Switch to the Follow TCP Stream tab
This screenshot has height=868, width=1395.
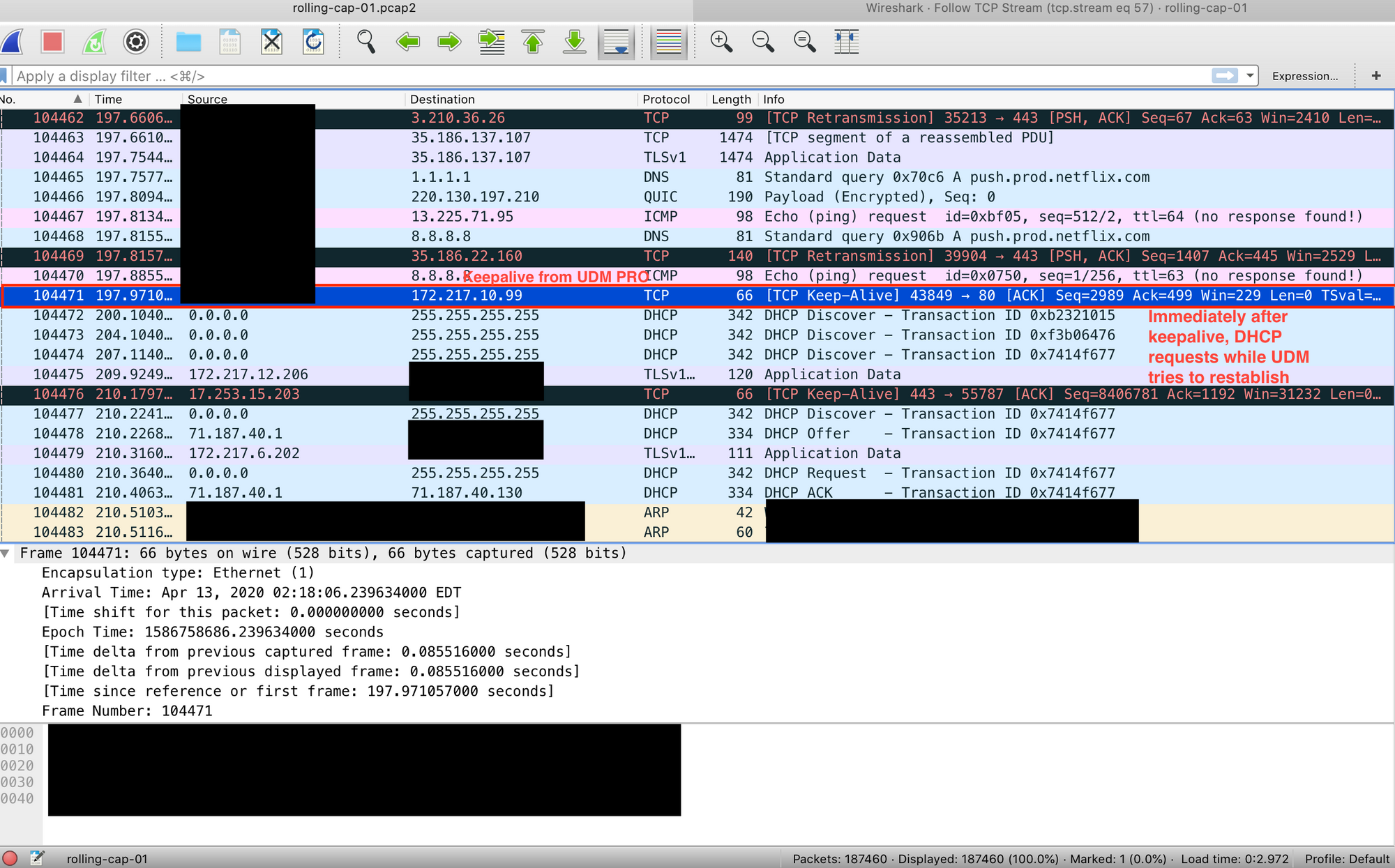pos(1056,8)
